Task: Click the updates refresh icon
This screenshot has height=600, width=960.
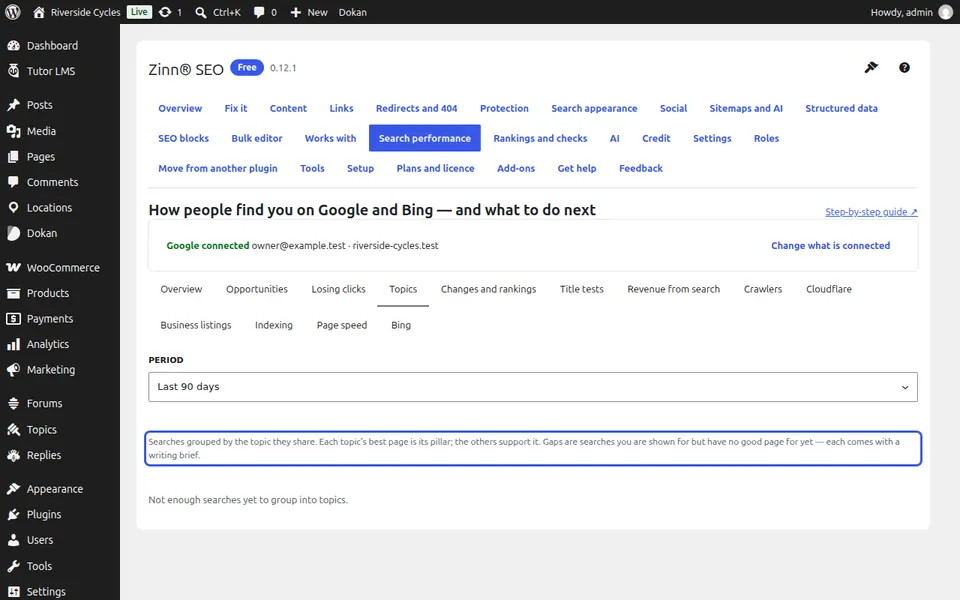Action: 165,12
